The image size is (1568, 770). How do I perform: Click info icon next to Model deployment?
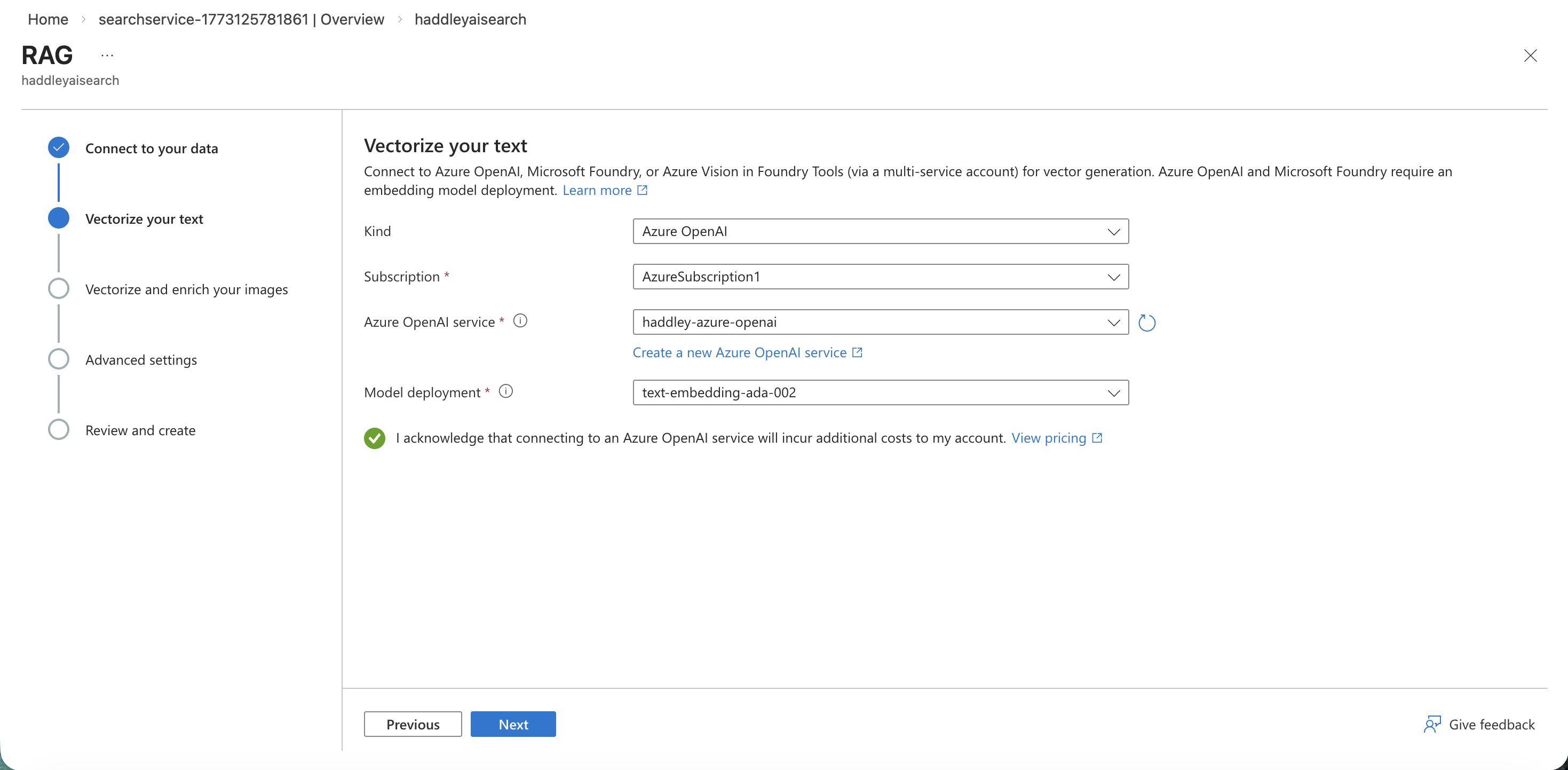[x=505, y=391]
